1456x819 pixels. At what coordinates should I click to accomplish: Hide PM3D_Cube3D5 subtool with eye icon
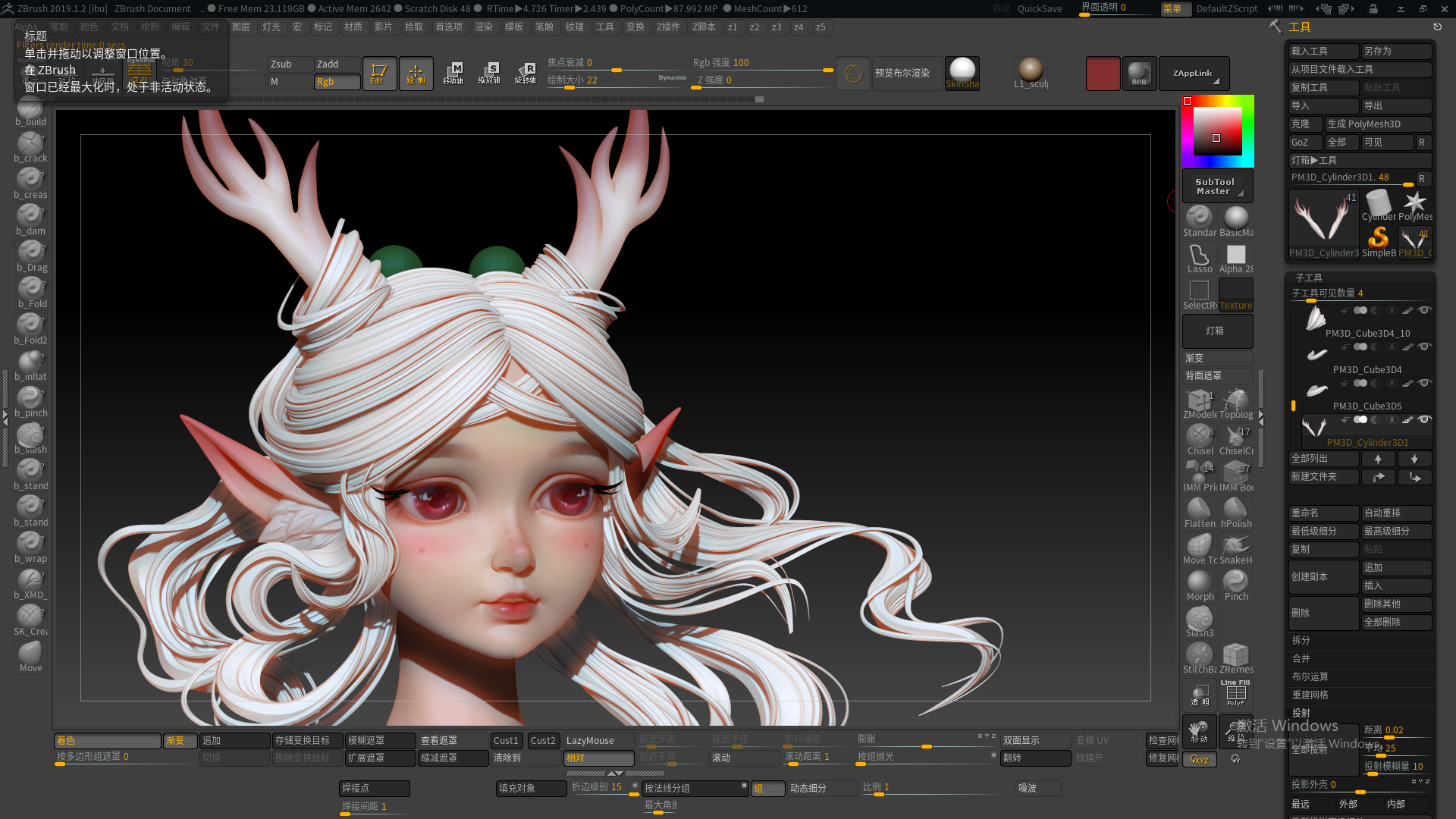1425,383
